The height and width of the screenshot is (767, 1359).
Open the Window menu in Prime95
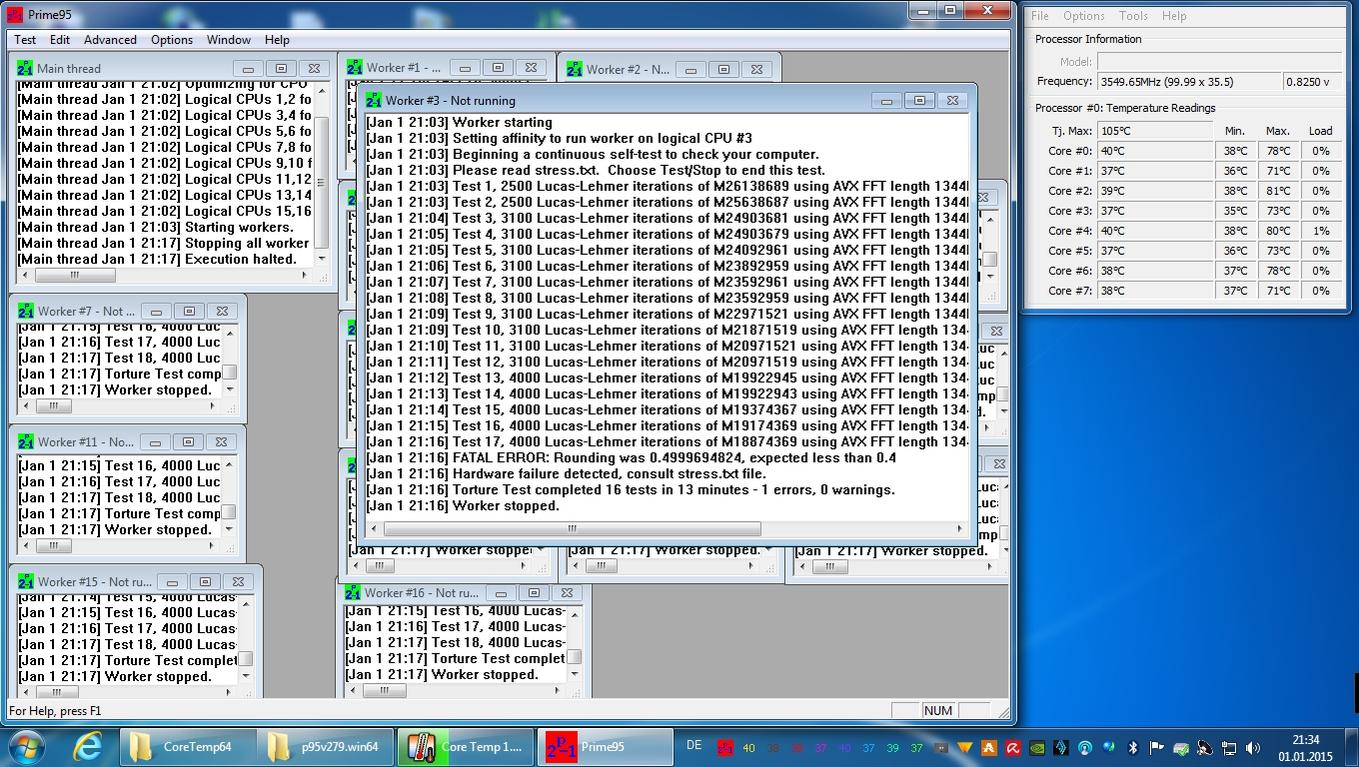229,40
